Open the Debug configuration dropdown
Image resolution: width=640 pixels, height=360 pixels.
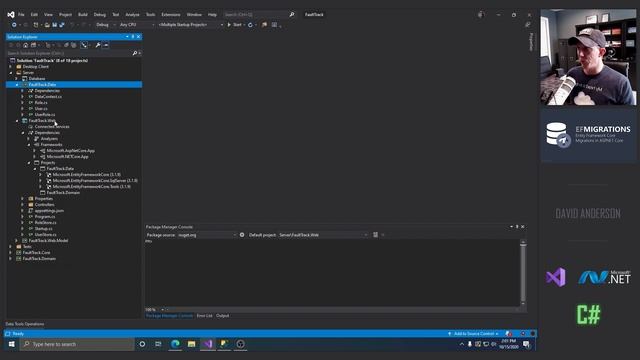point(105,24)
